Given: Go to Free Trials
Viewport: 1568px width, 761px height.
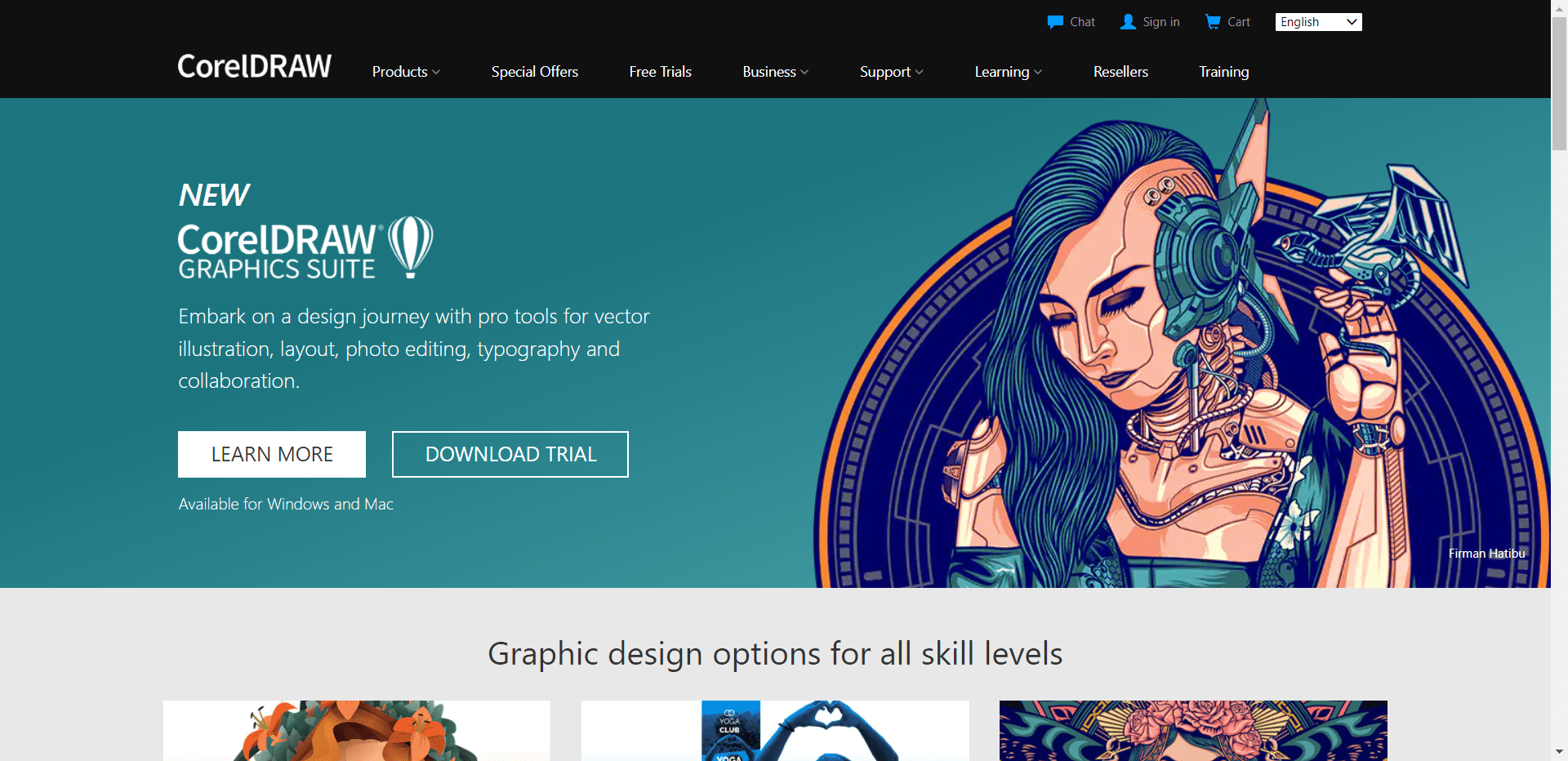Looking at the screenshot, I should click(x=661, y=72).
